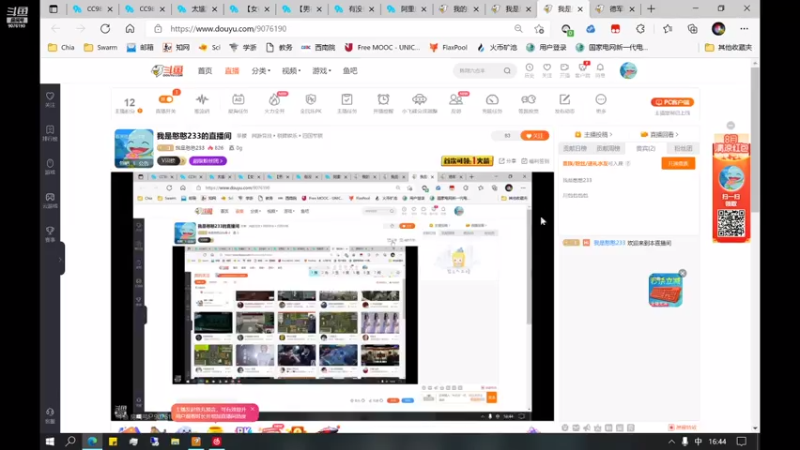Open the trophy icon in left sidebar
The width and height of the screenshot is (800, 450).
(x=50, y=234)
